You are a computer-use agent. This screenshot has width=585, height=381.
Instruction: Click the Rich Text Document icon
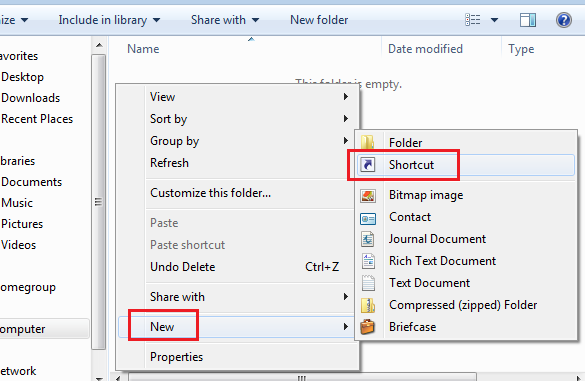point(368,261)
